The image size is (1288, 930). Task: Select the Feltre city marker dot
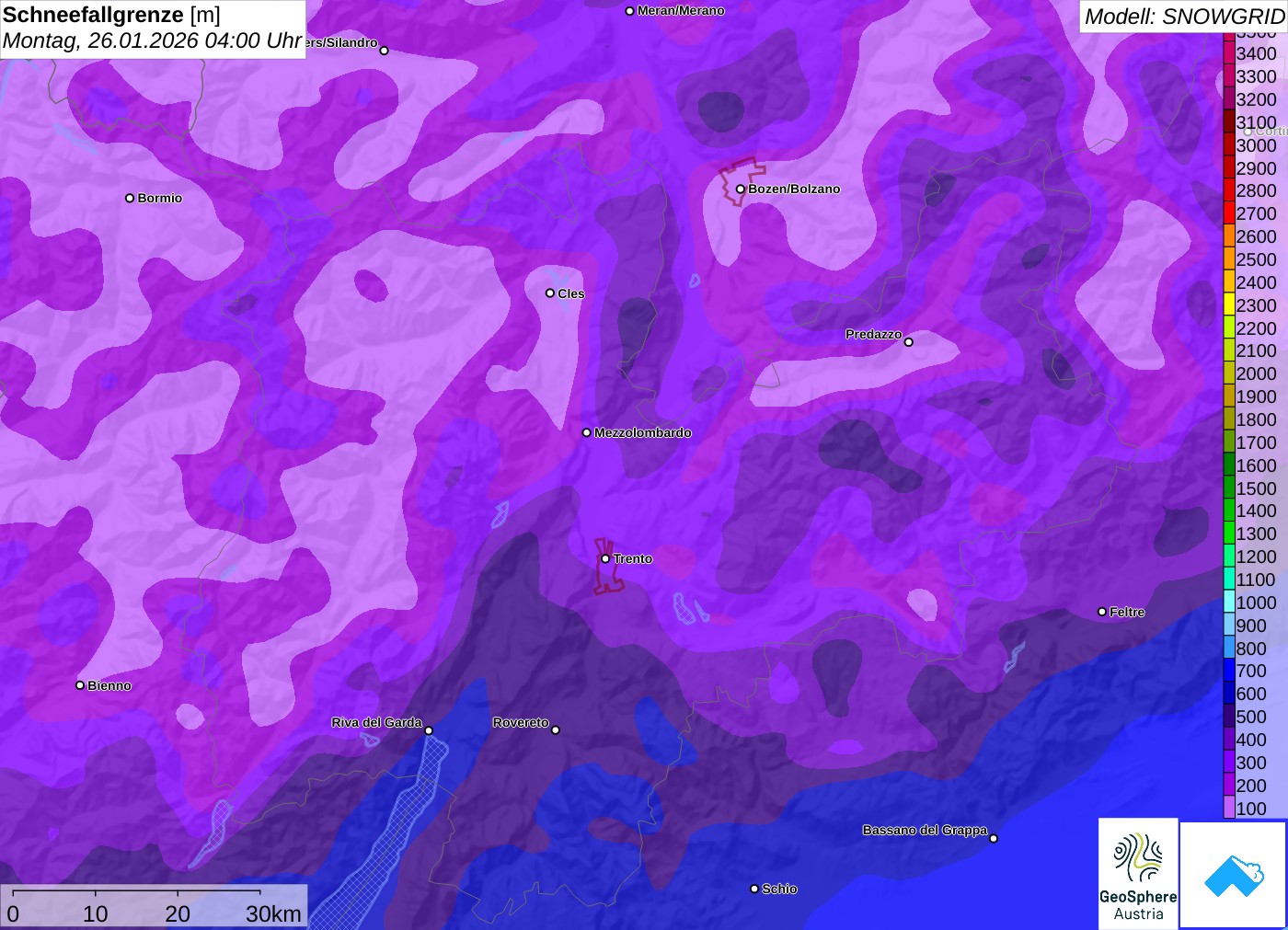point(1102,612)
